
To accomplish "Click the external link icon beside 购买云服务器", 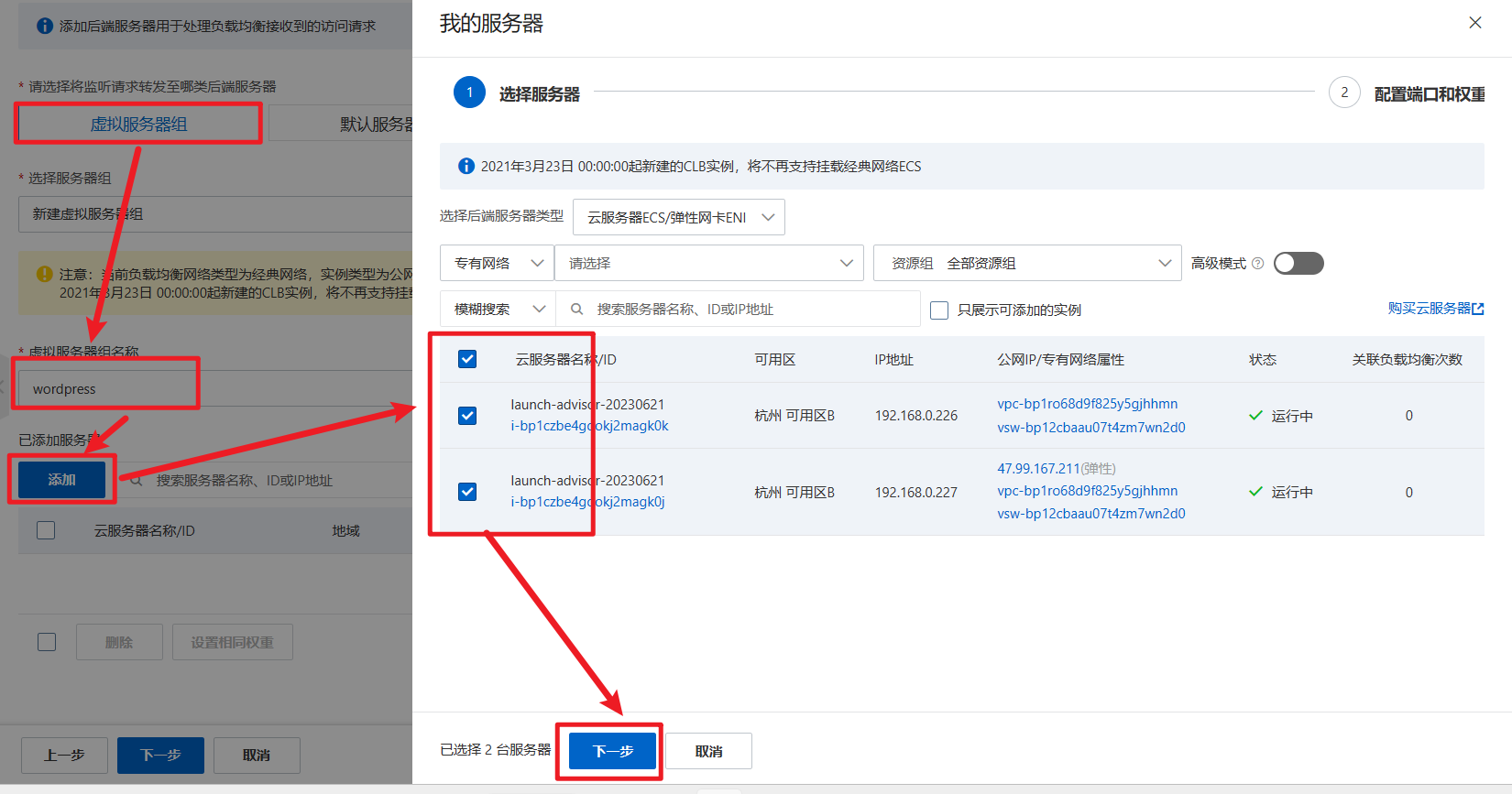I will coord(1478,310).
